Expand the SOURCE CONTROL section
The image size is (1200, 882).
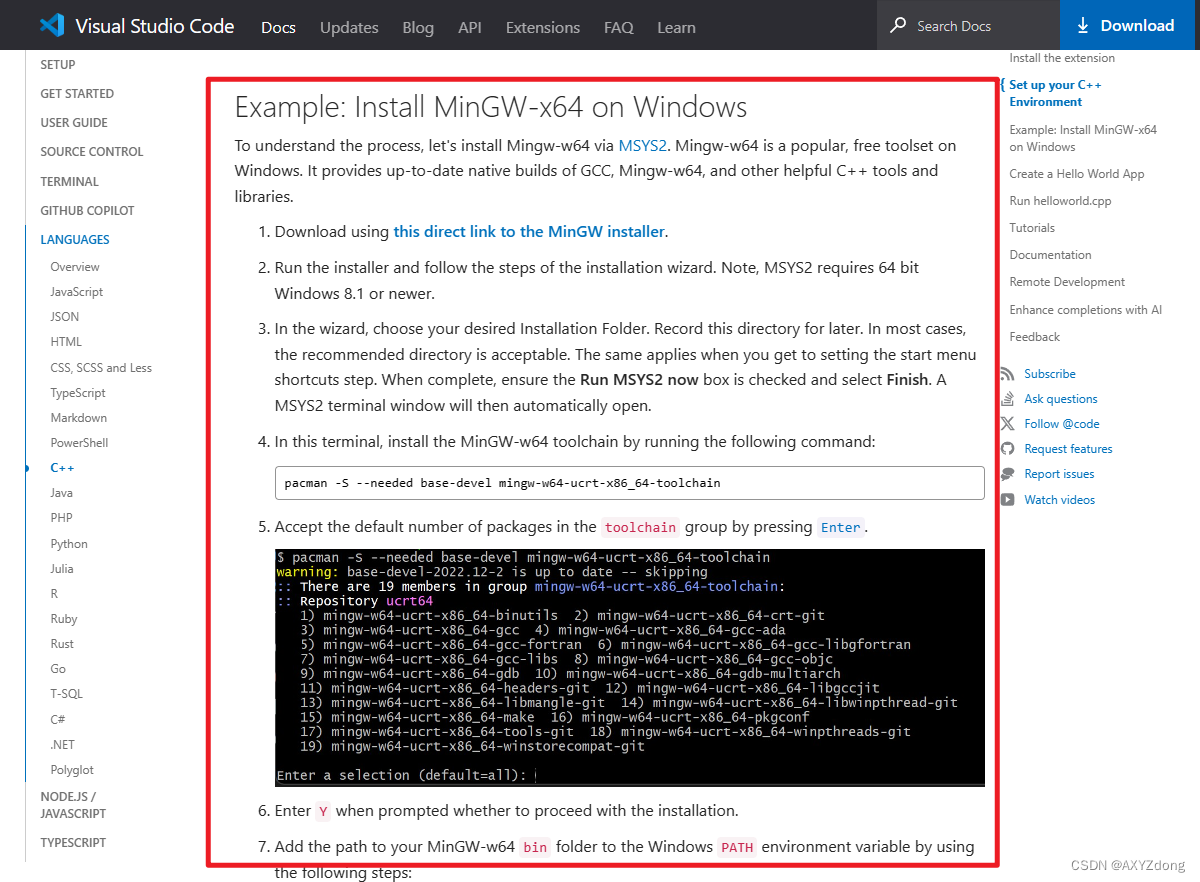coord(92,152)
